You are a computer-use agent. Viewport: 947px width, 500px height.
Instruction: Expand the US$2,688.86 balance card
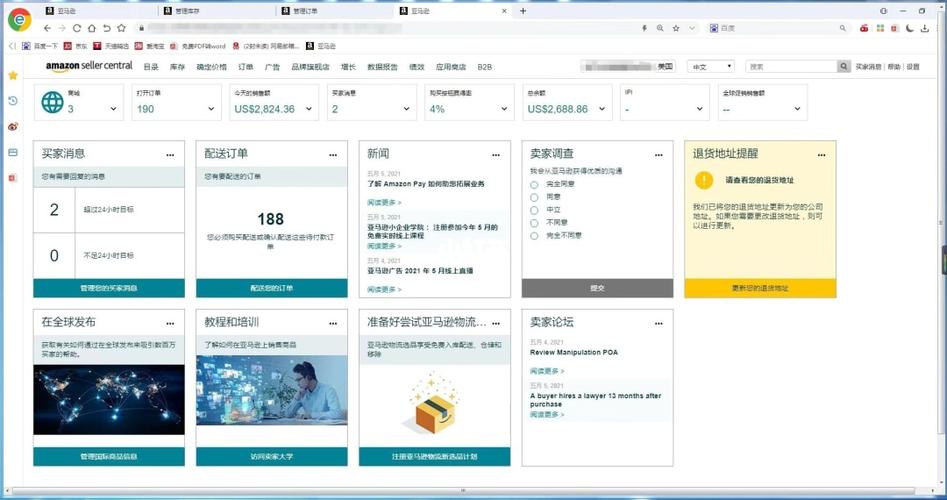pyautogui.click(x=602, y=109)
